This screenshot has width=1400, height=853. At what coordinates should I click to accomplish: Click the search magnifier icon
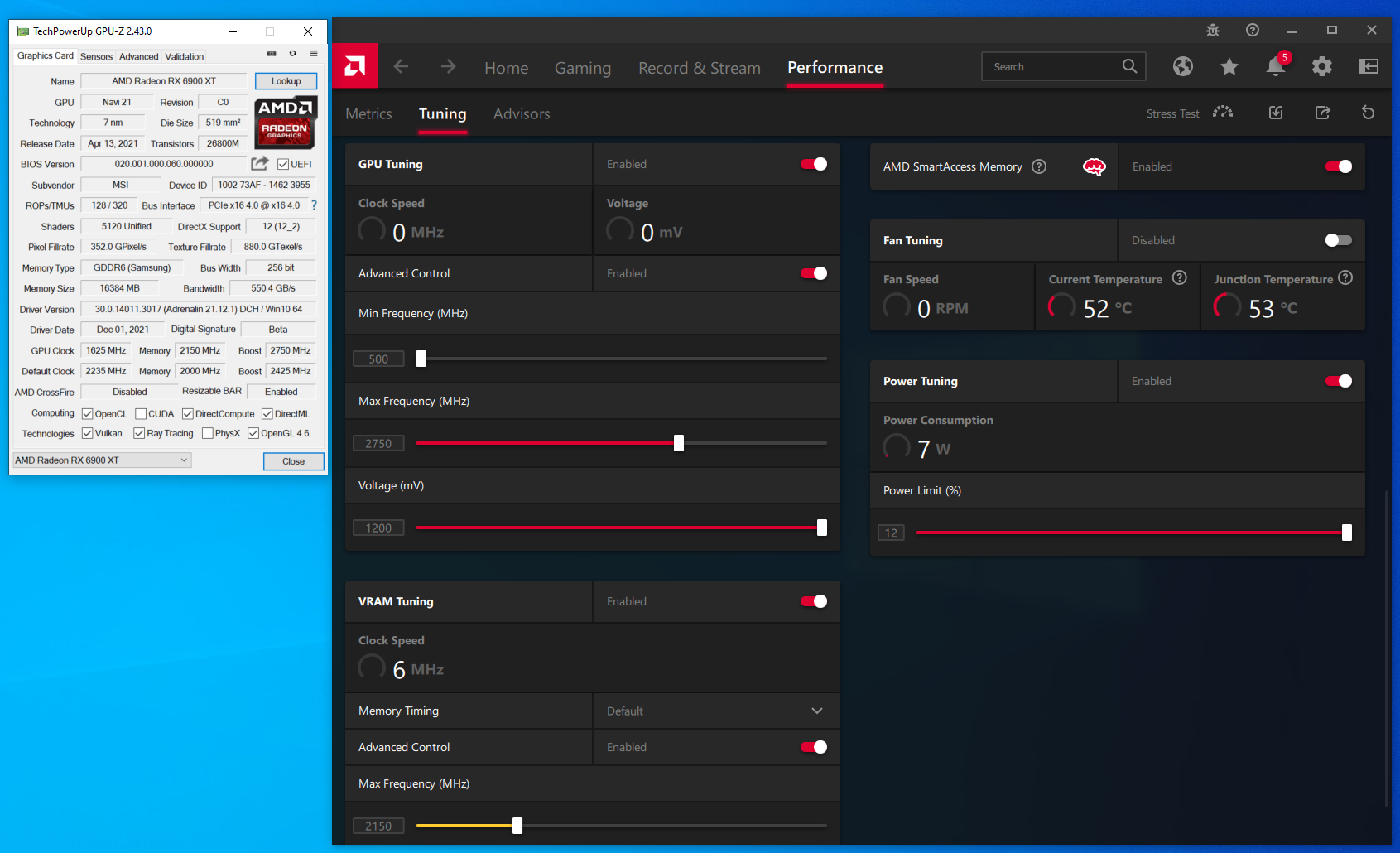(1129, 66)
